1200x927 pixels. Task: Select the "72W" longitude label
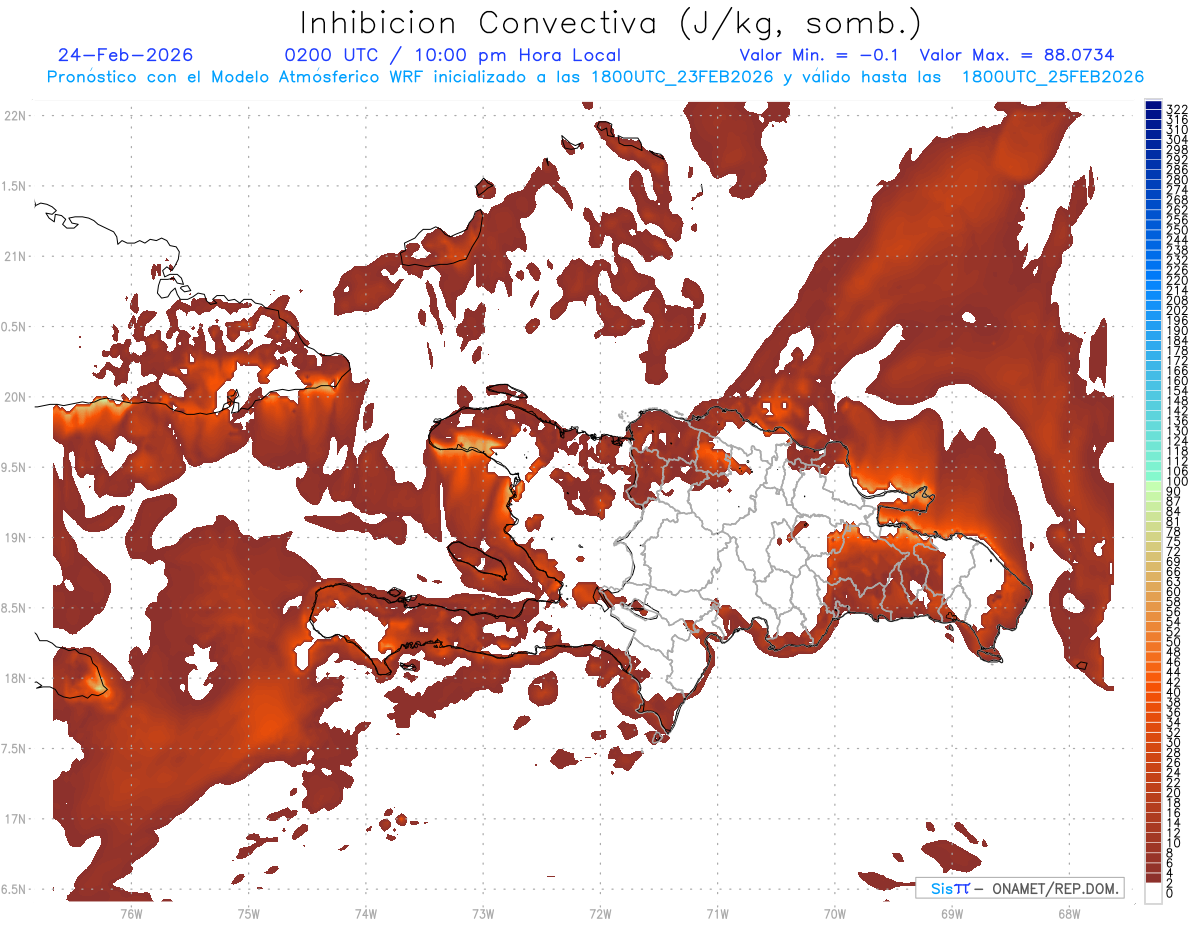click(600, 914)
